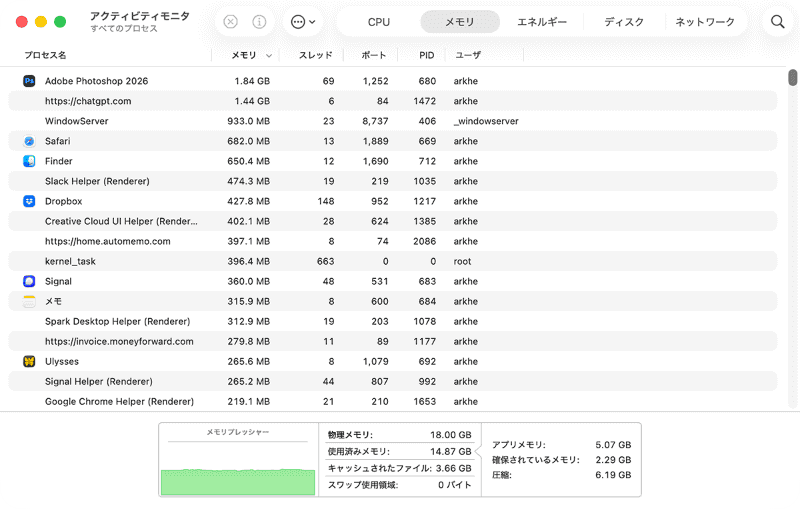Select Spark Desktop Helper (Renderer) row
Screen dimensions: 800x509
coord(393,321)
